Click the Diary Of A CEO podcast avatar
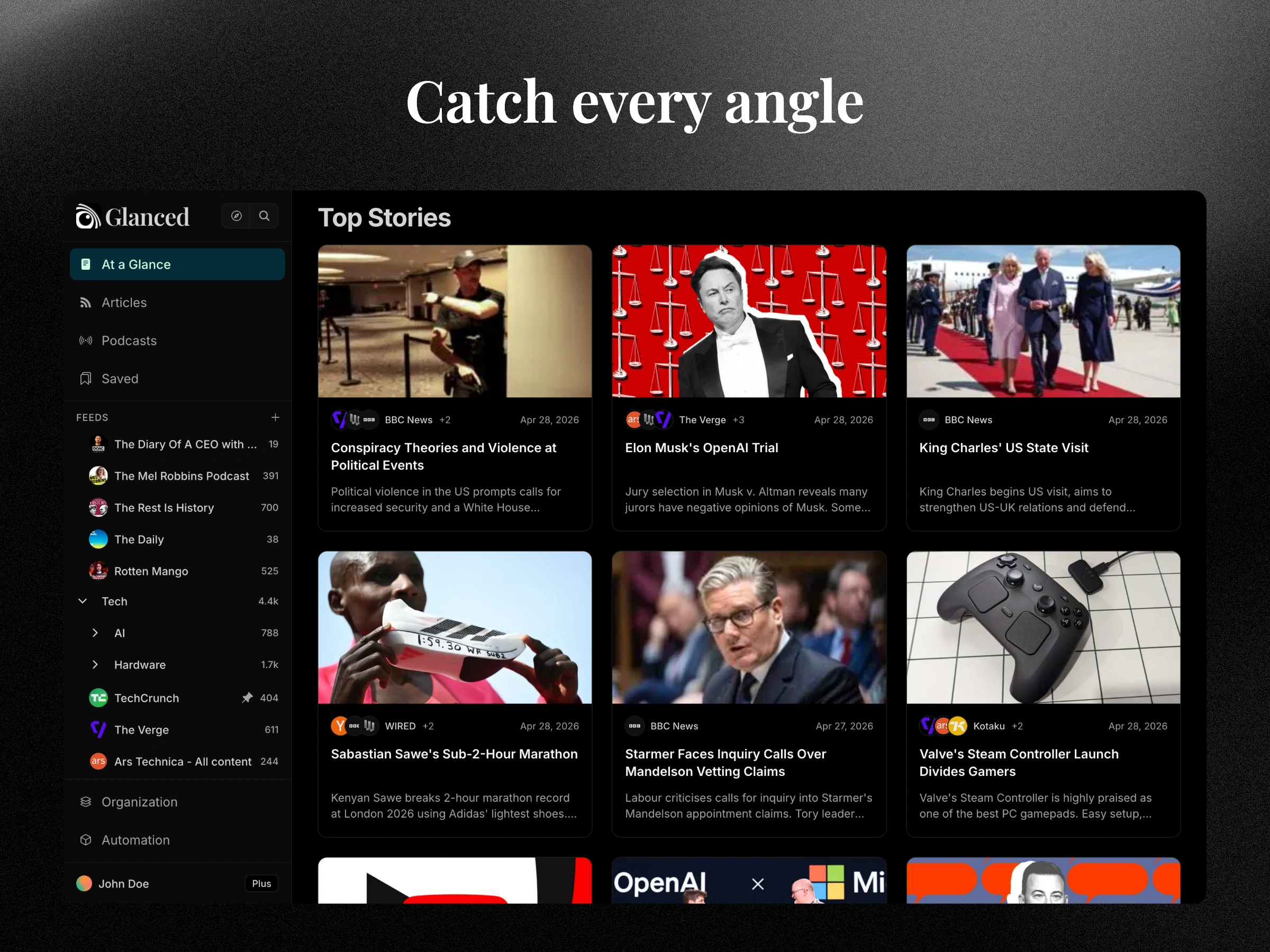 [98, 444]
